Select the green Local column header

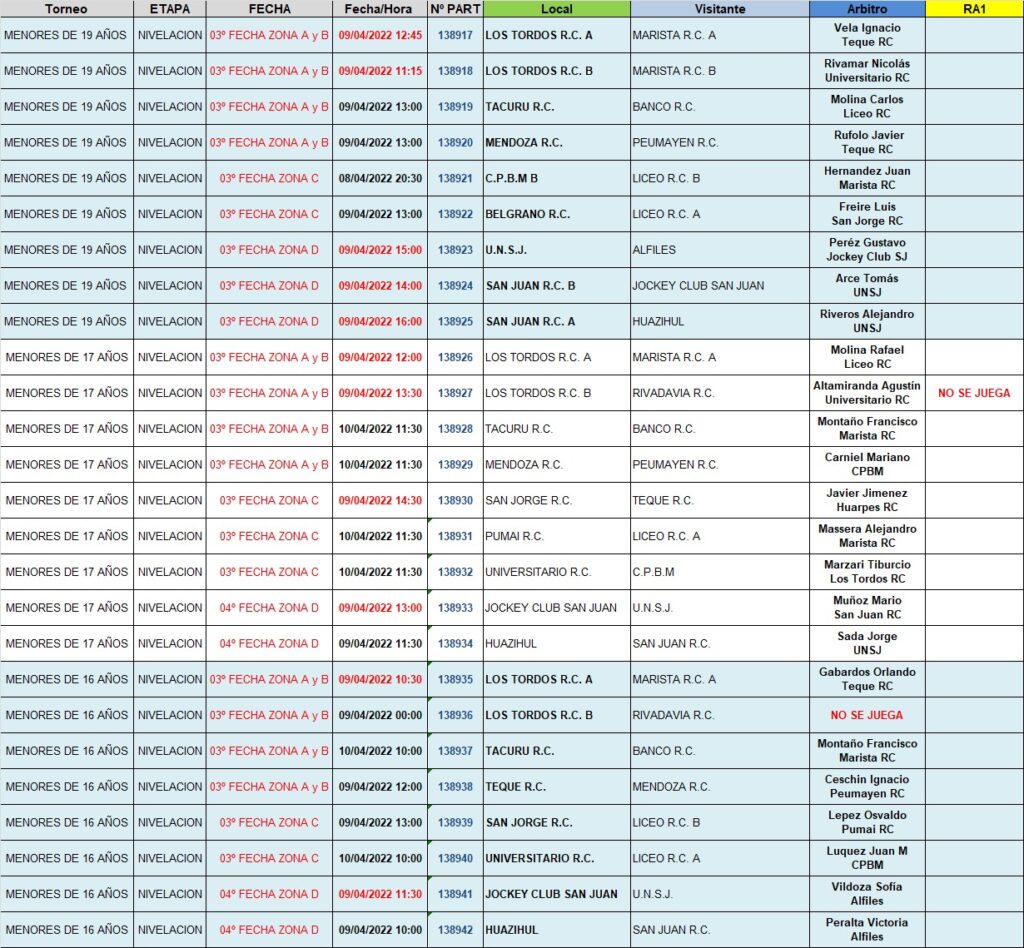[556, 9]
